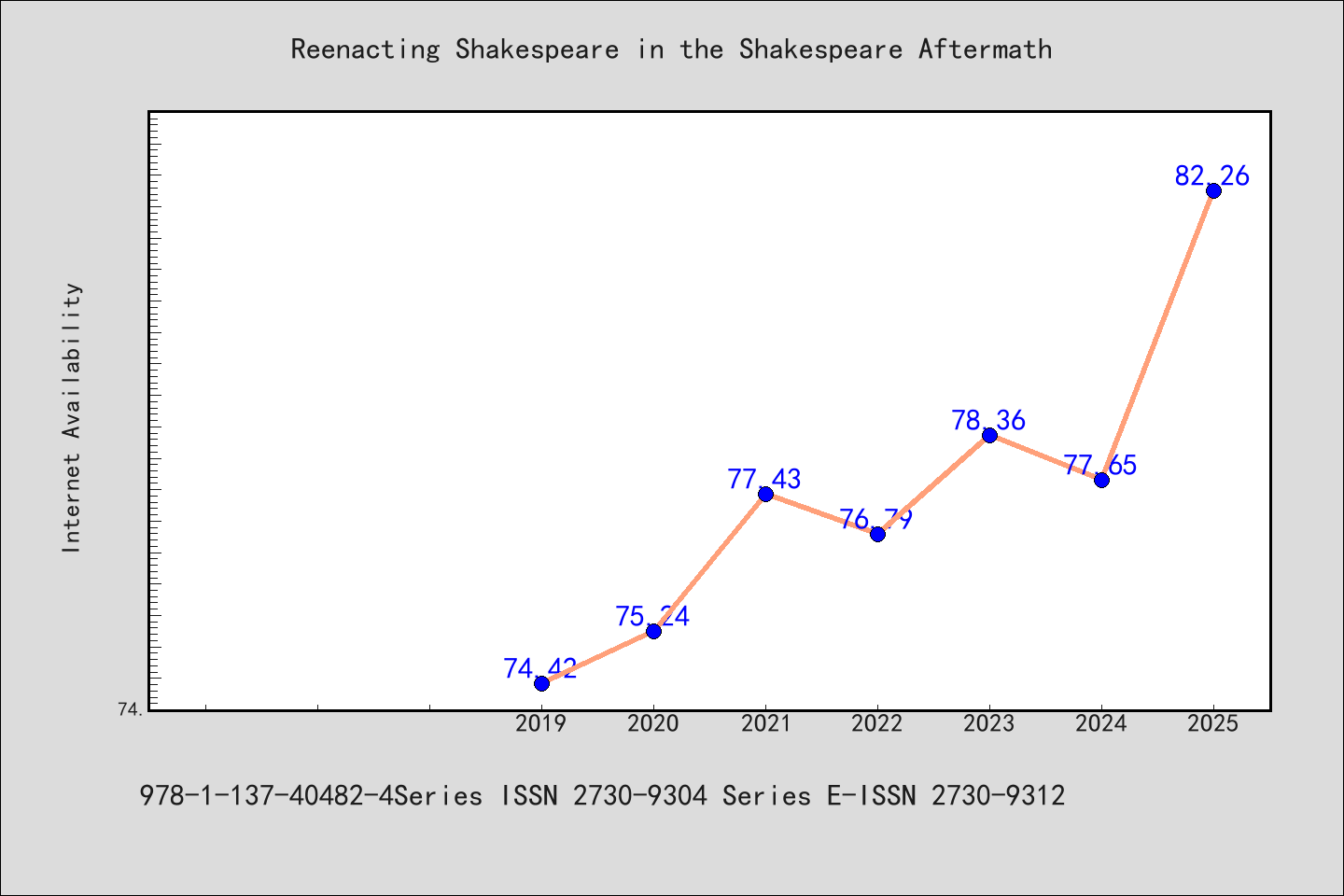Select the 2022 data point marker

(x=877, y=534)
